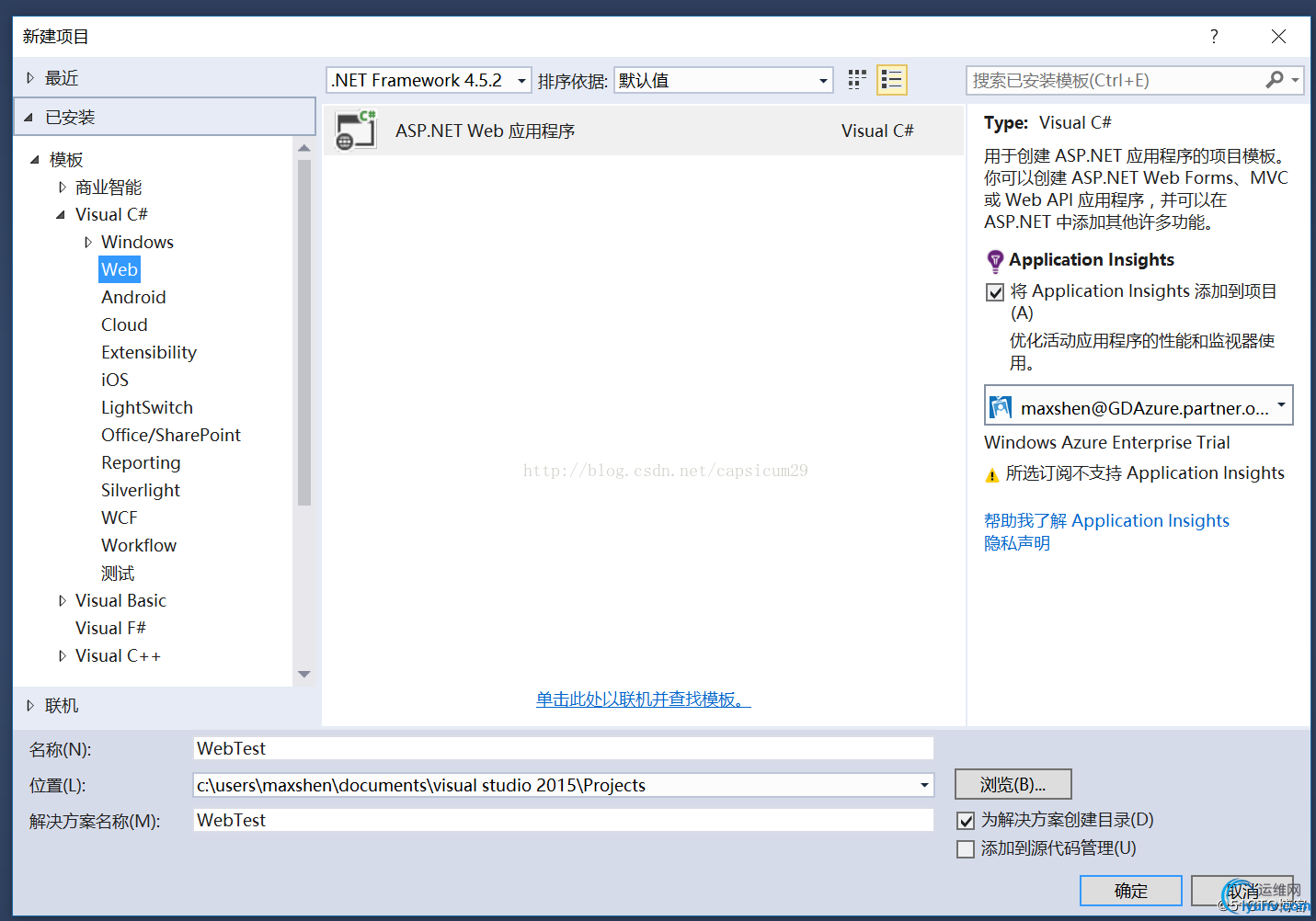Image resolution: width=1316 pixels, height=921 pixels.
Task: Select the WCF template category
Action: click(x=119, y=517)
